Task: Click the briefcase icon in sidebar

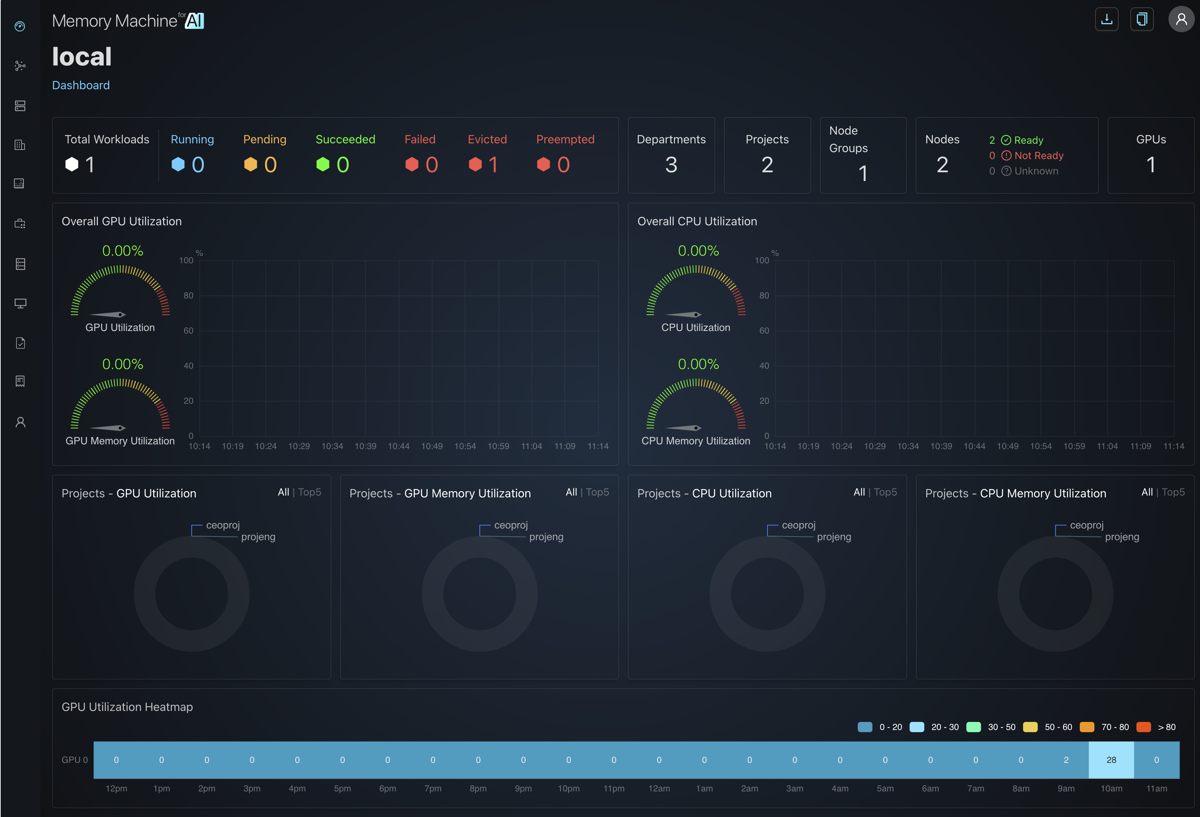Action: click(20, 224)
